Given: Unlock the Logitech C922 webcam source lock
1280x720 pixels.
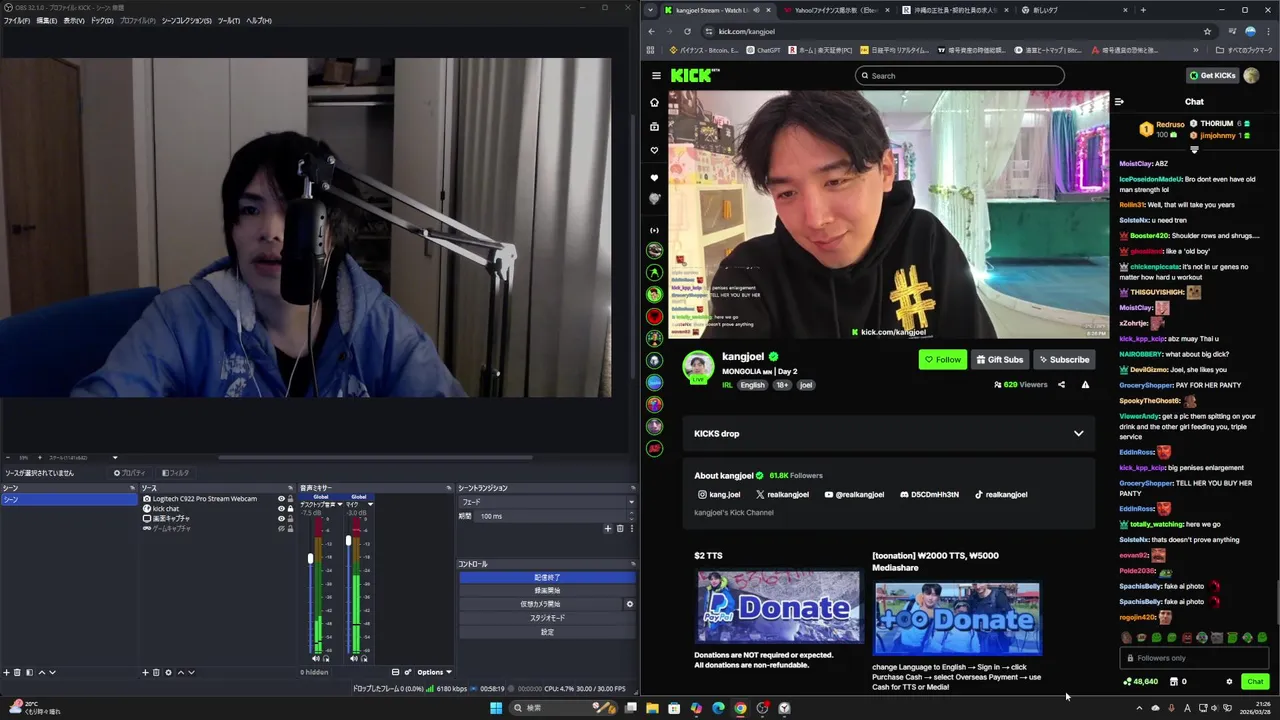Looking at the screenshot, I should pos(291,498).
